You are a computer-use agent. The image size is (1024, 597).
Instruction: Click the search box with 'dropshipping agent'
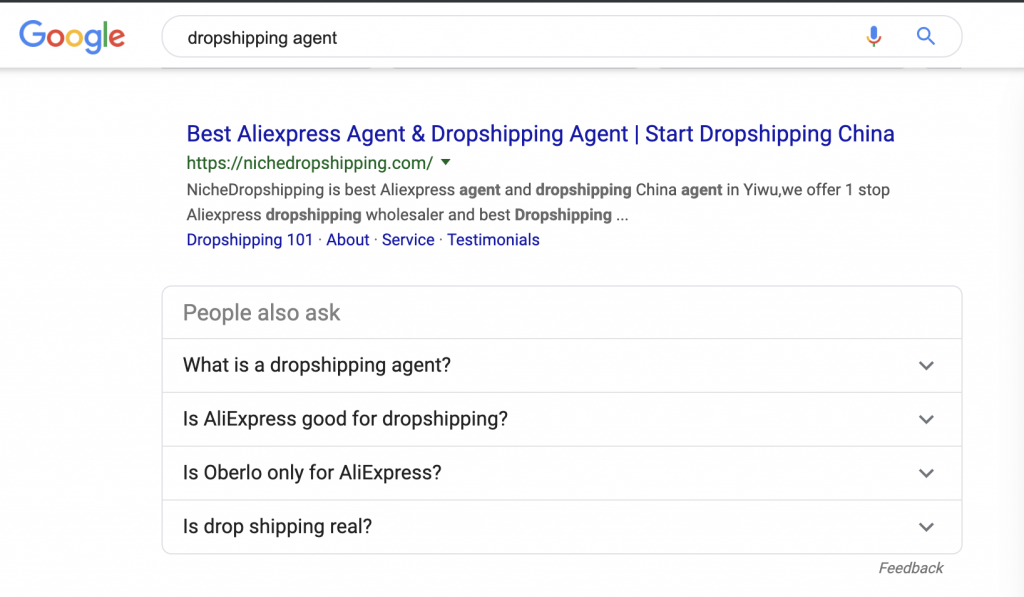point(500,38)
